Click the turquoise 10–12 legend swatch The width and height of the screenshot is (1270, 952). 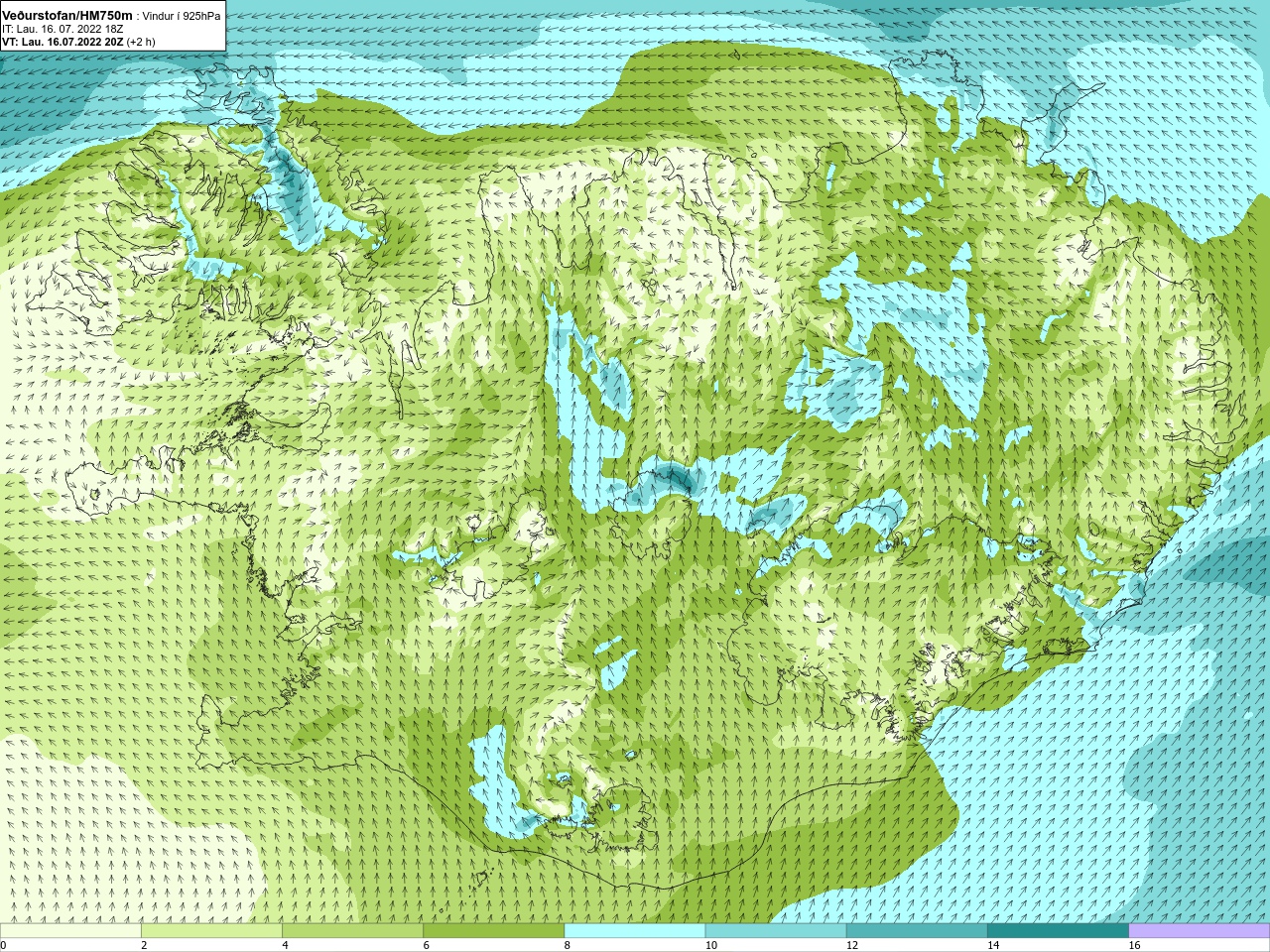[776, 931]
